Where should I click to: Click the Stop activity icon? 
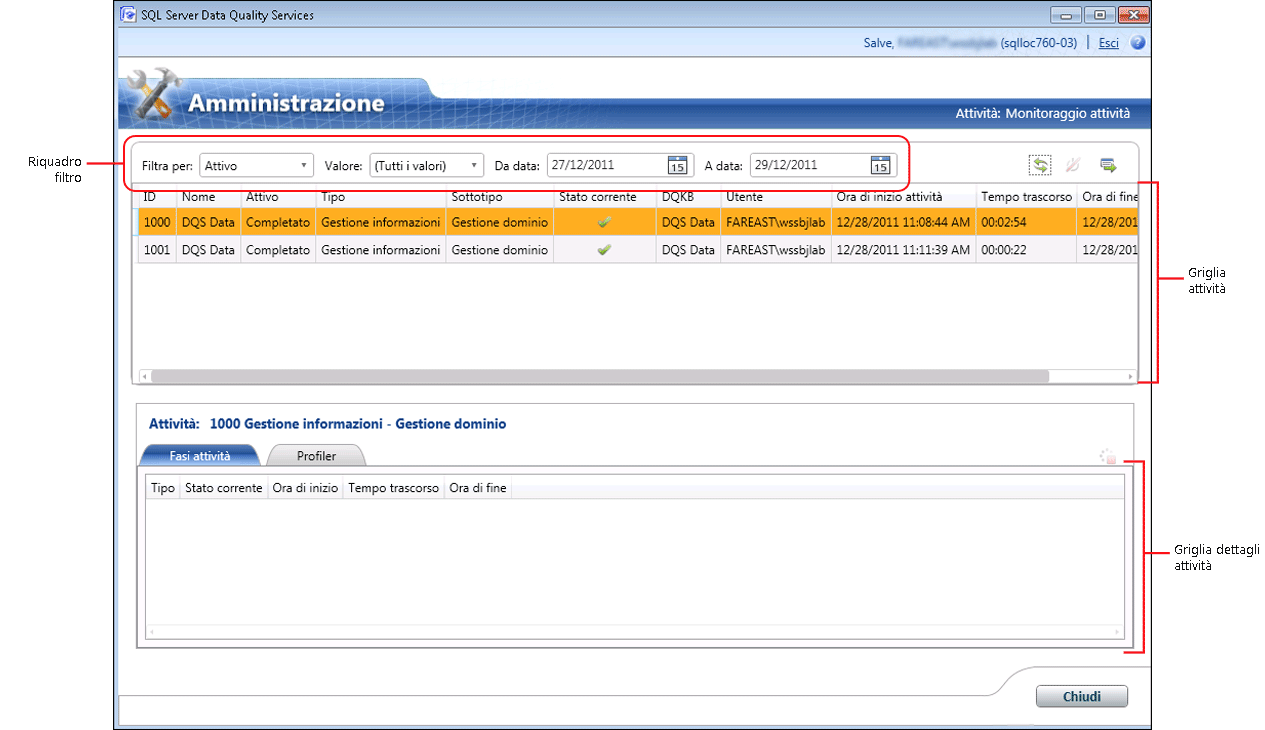click(1073, 165)
